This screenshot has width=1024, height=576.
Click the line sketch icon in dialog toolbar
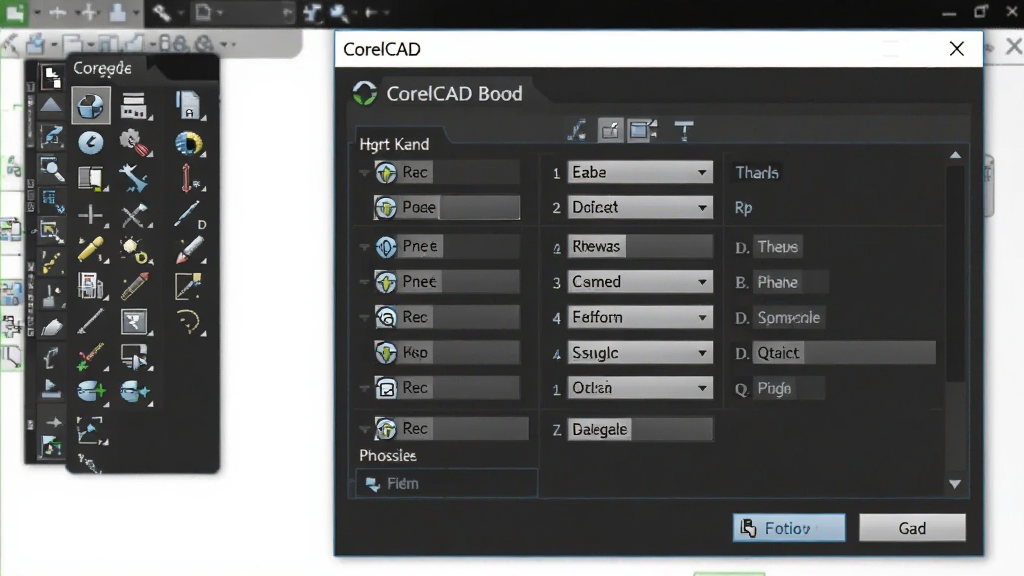(x=577, y=131)
